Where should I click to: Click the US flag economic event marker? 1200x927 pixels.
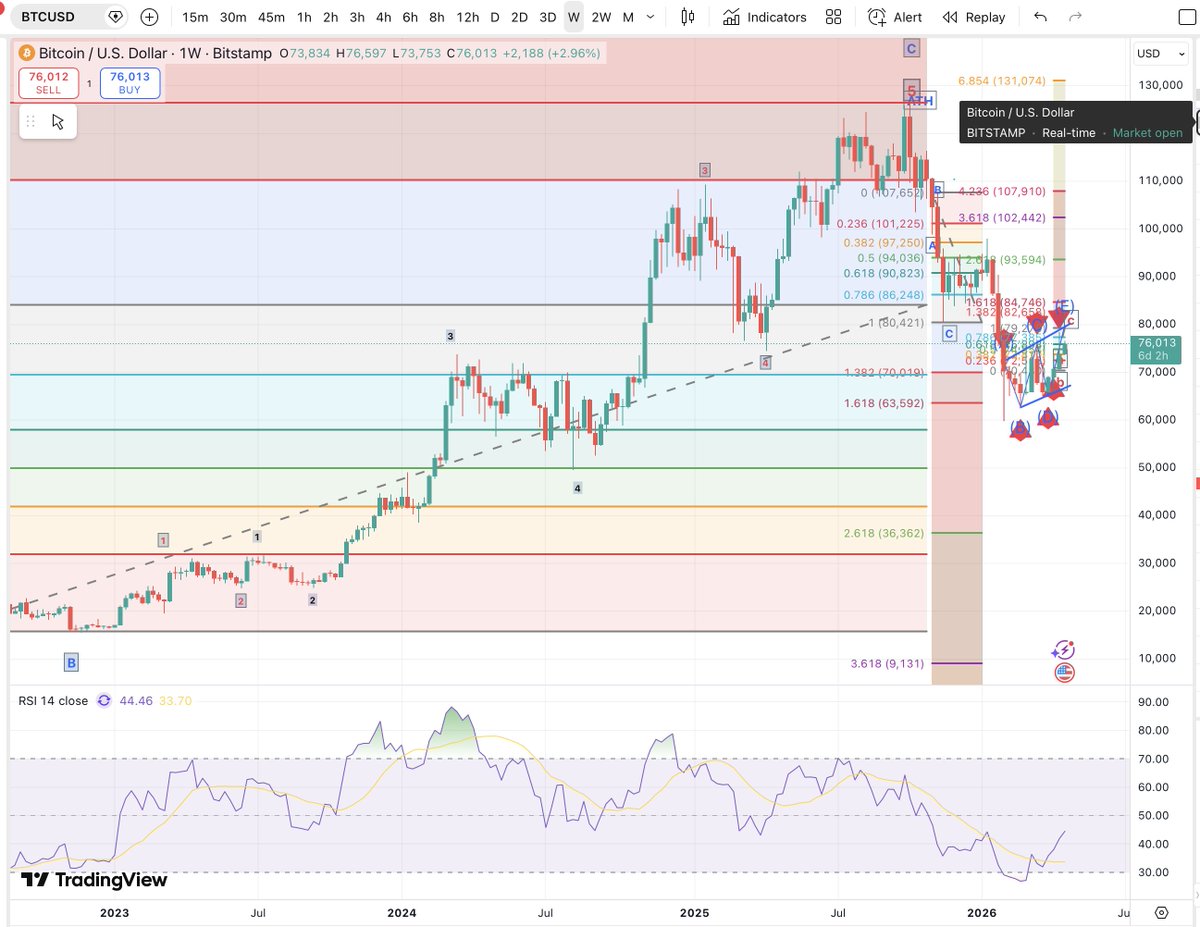pos(1064,673)
